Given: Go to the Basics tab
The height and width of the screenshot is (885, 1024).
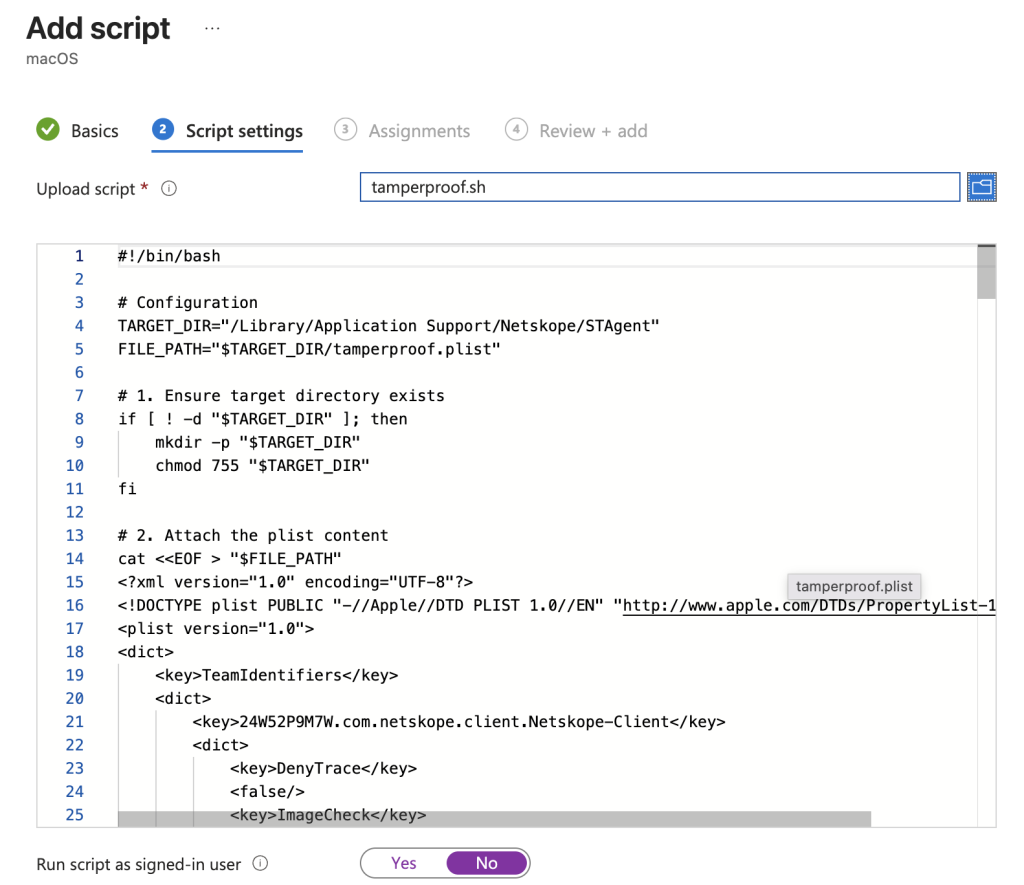Looking at the screenshot, I should (x=95, y=131).
